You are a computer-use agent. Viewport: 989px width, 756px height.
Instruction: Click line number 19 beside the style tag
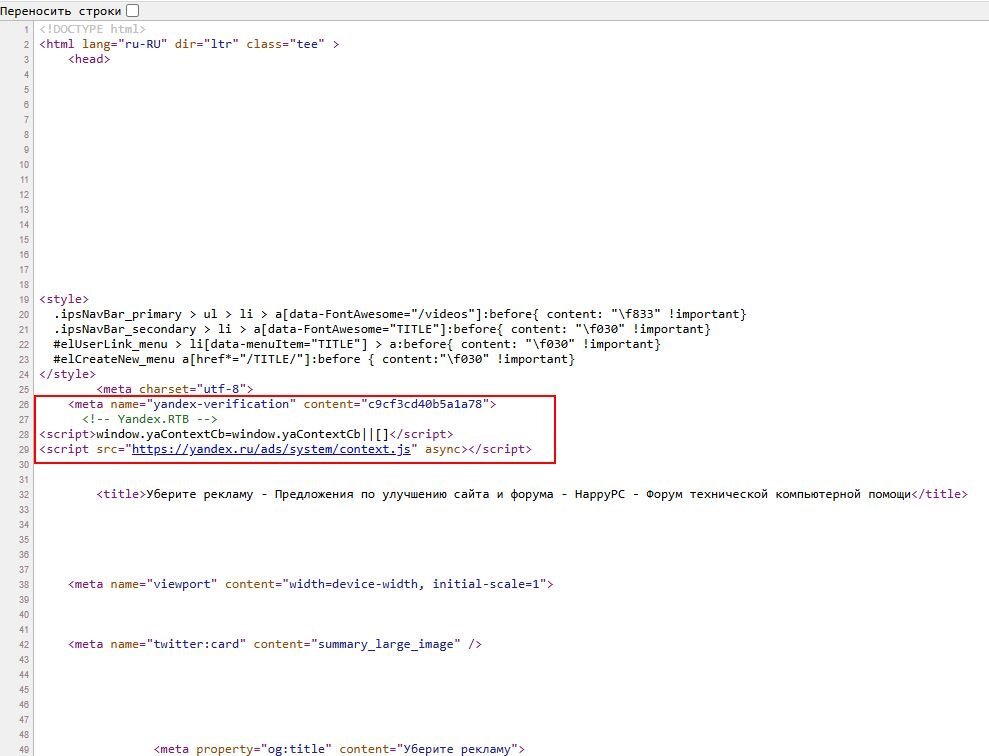24,299
